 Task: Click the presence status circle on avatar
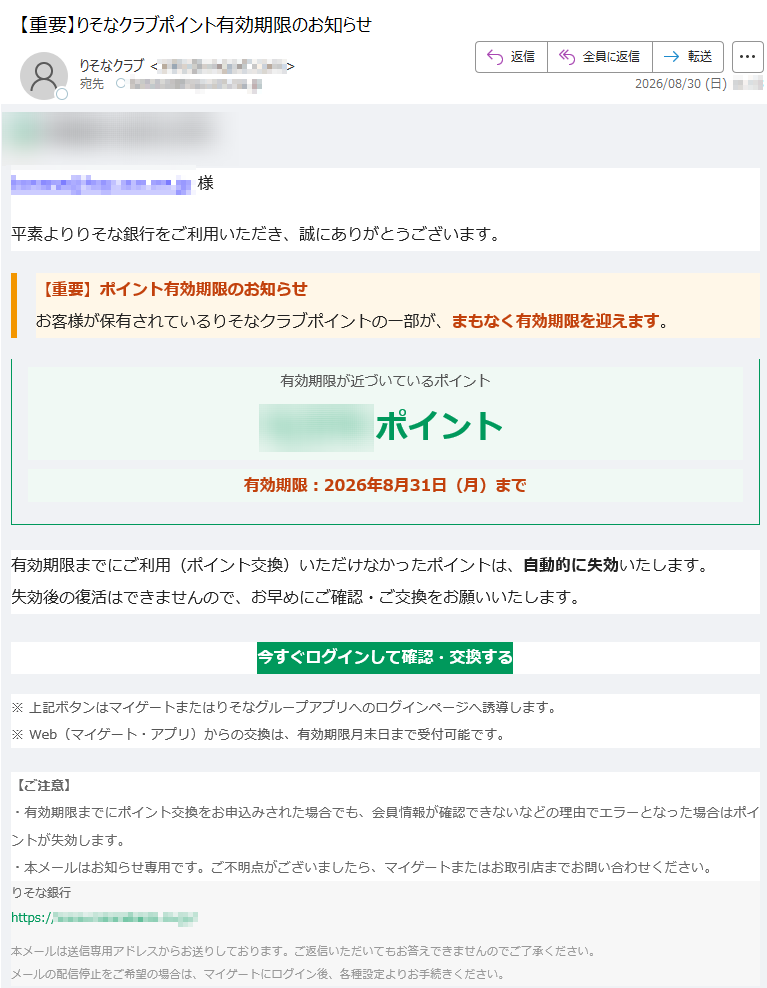62,94
